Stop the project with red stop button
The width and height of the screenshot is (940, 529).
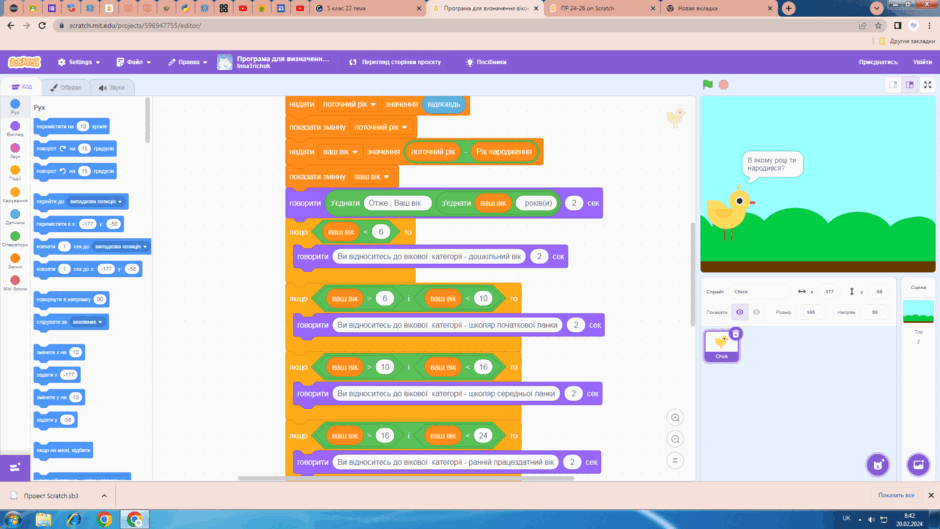724,85
